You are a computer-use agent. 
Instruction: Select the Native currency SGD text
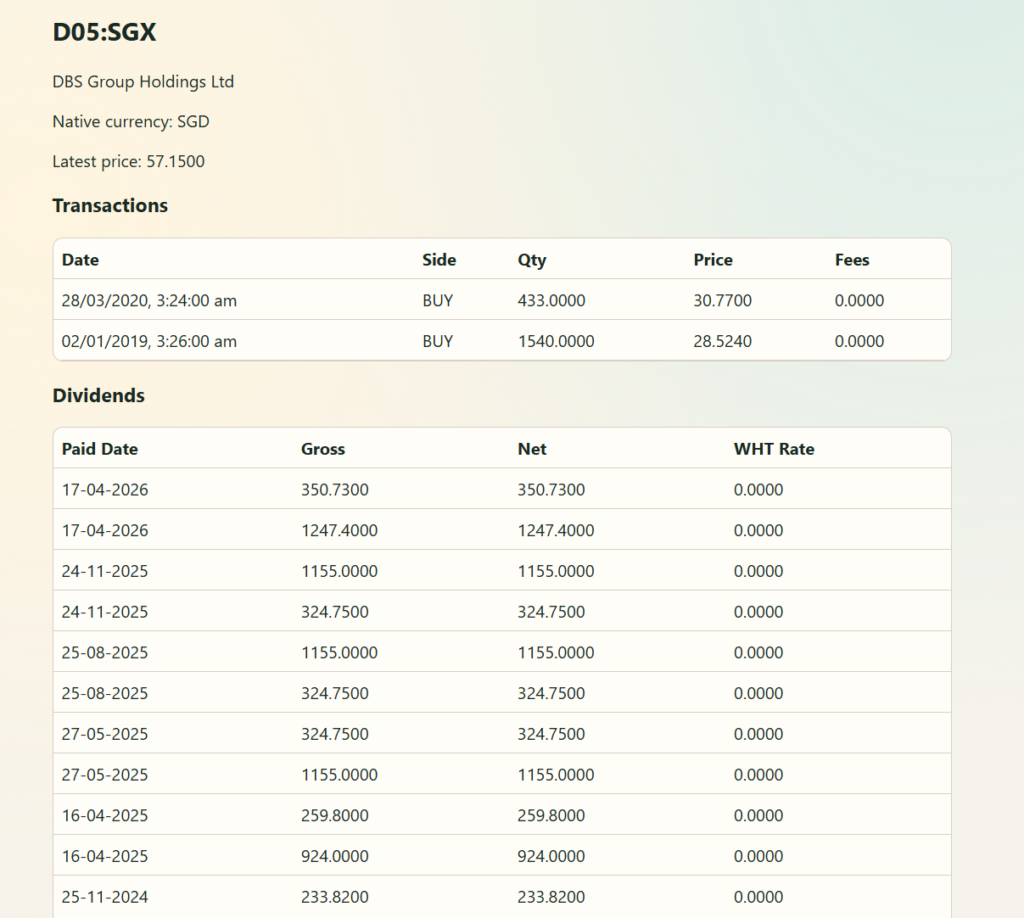tap(131, 122)
